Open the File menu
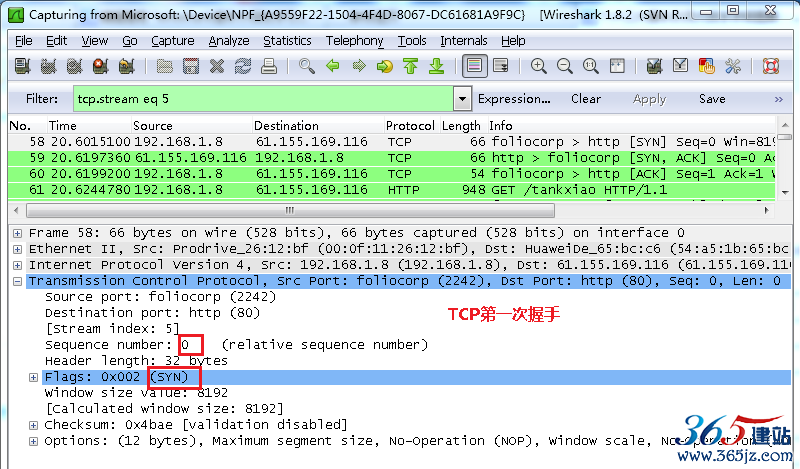The width and height of the screenshot is (800, 469). [23, 41]
